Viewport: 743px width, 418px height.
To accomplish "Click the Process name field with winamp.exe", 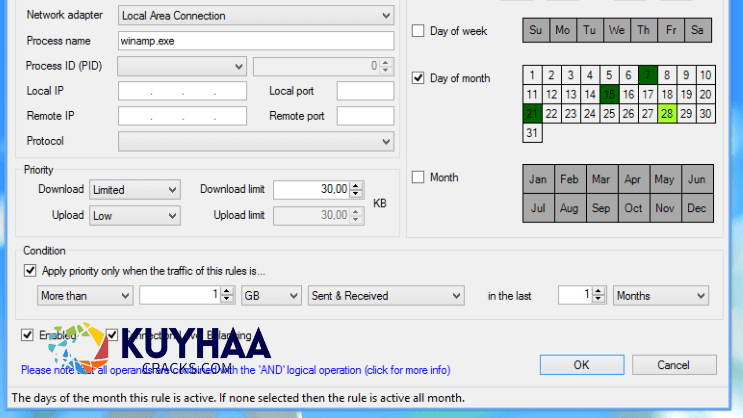I will pos(255,41).
